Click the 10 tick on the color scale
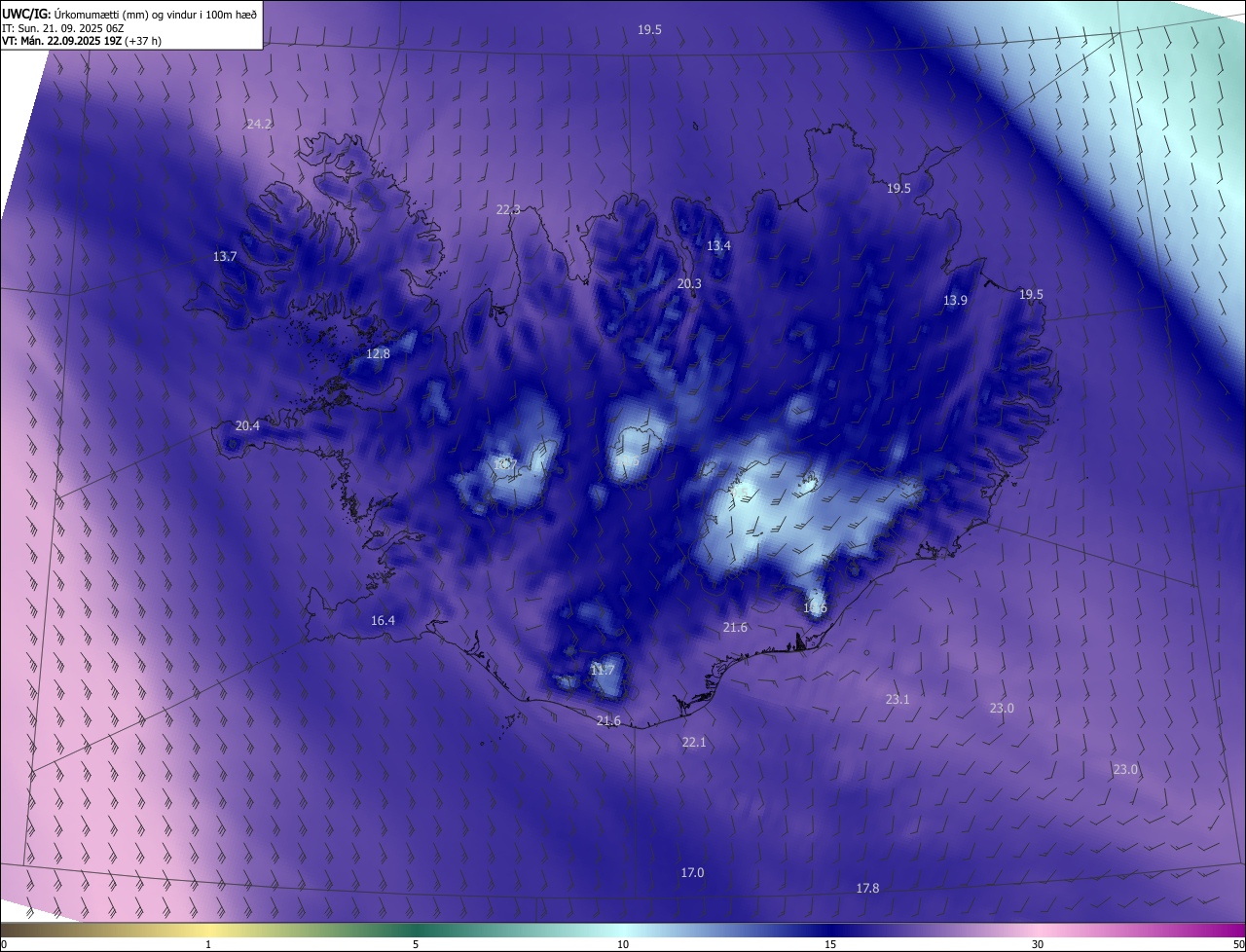This screenshot has width=1246, height=952. (x=623, y=945)
